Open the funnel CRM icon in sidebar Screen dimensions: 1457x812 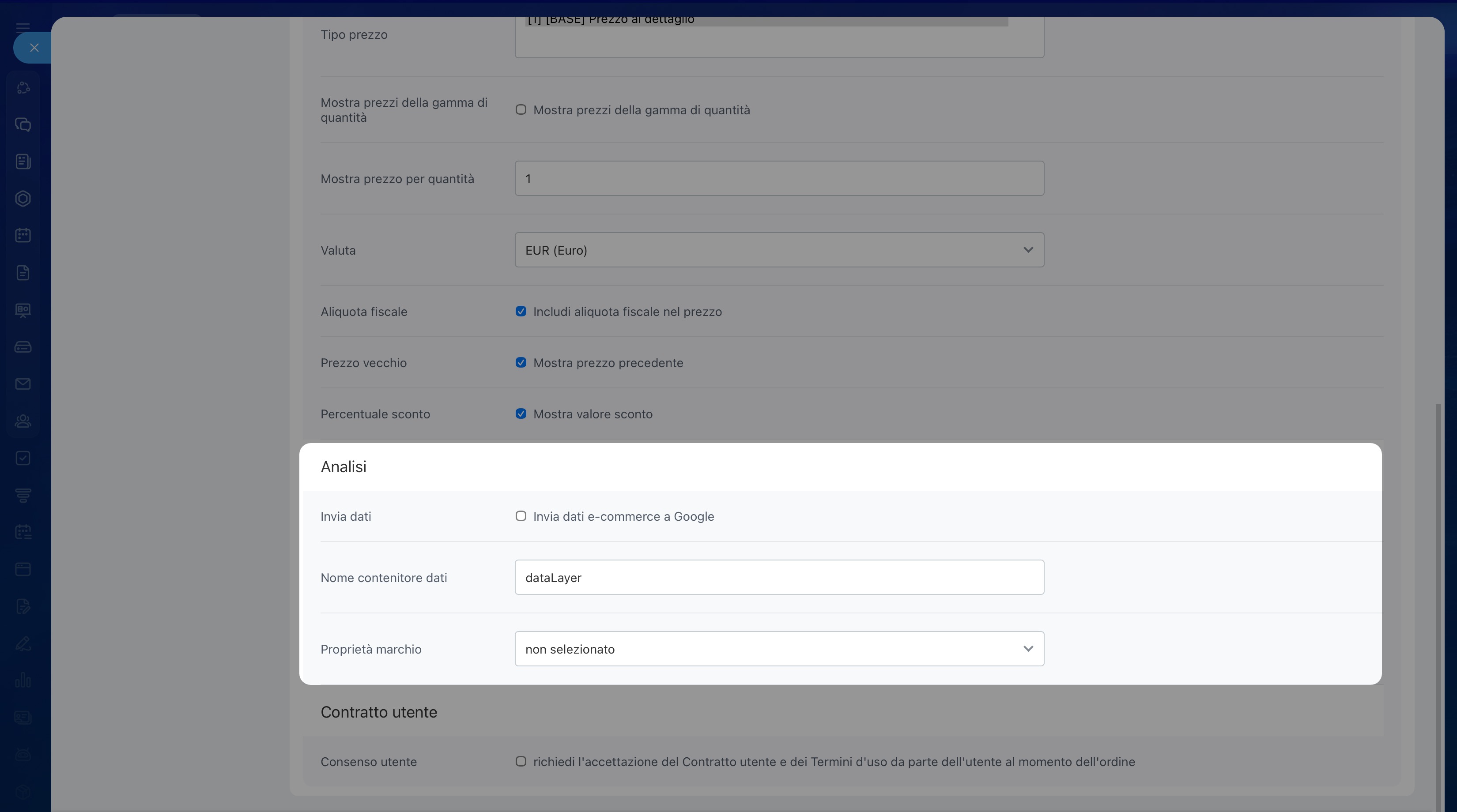pyautogui.click(x=23, y=495)
